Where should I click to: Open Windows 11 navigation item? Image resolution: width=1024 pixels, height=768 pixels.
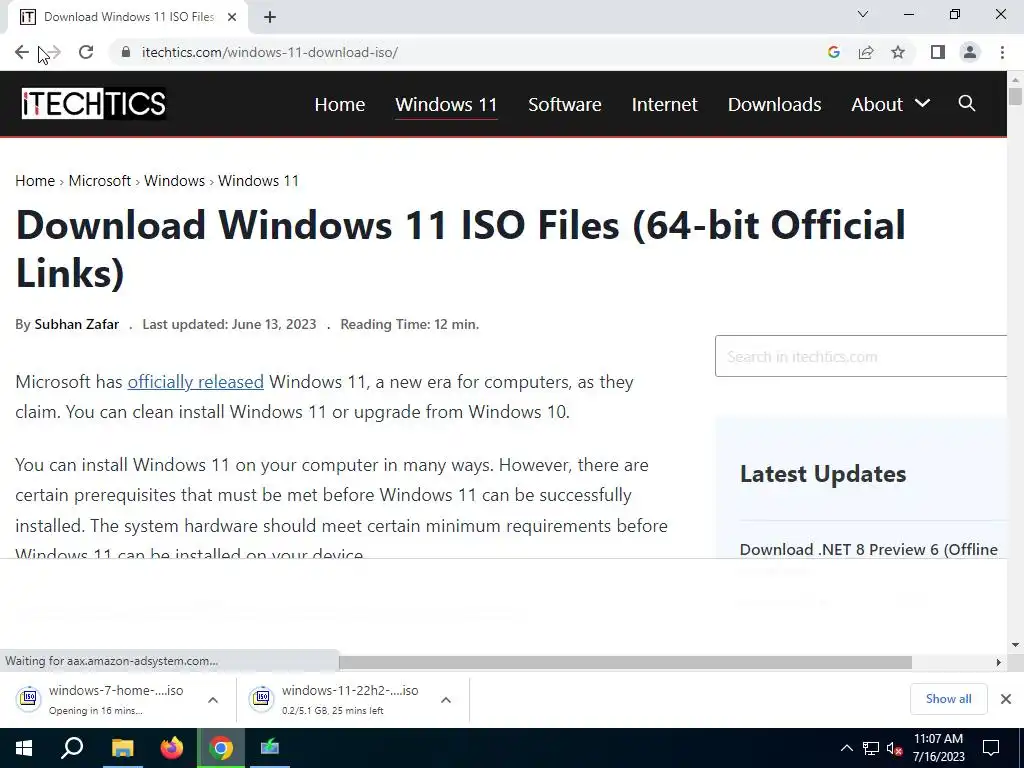[x=446, y=104]
